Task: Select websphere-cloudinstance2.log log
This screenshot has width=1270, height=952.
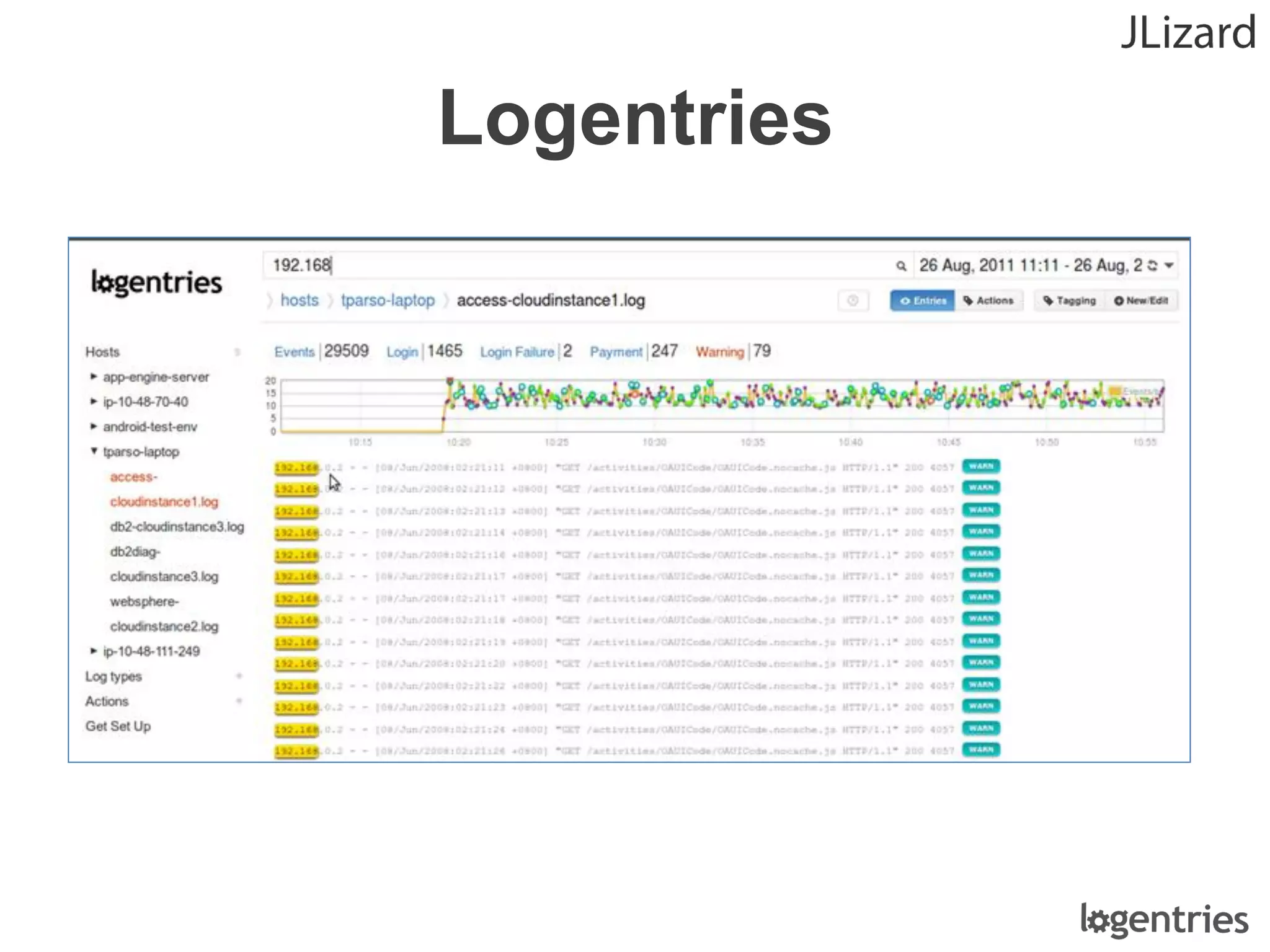Action: (164, 614)
